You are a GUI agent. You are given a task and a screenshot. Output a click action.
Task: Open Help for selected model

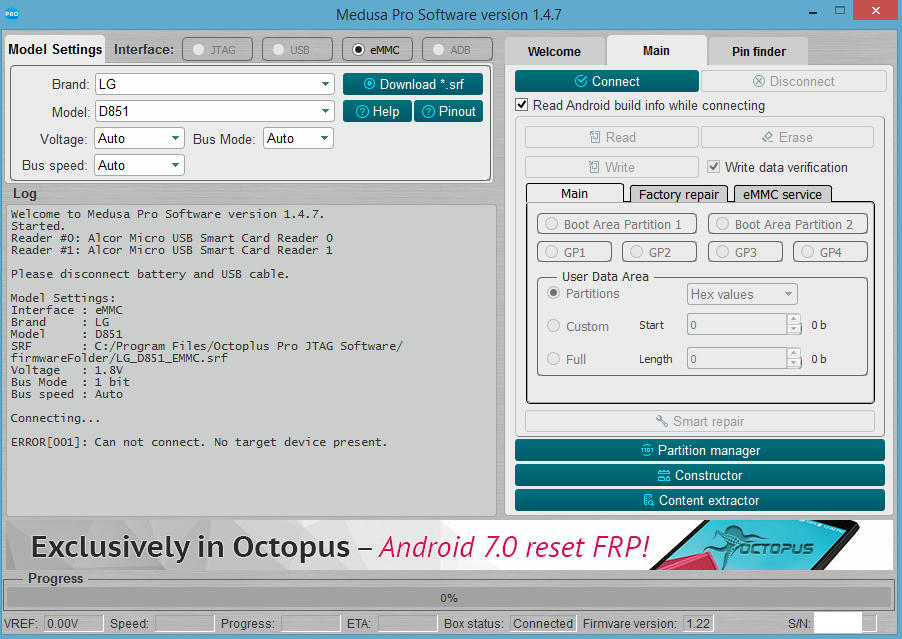[377, 111]
